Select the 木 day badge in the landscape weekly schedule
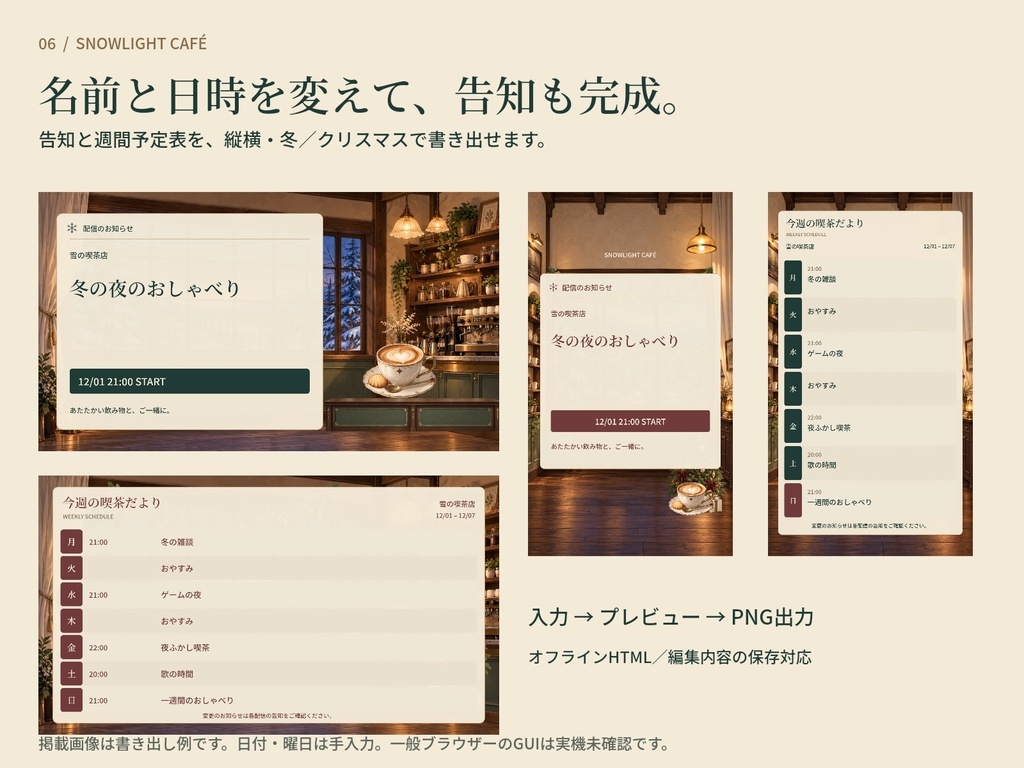 coord(71,621)
